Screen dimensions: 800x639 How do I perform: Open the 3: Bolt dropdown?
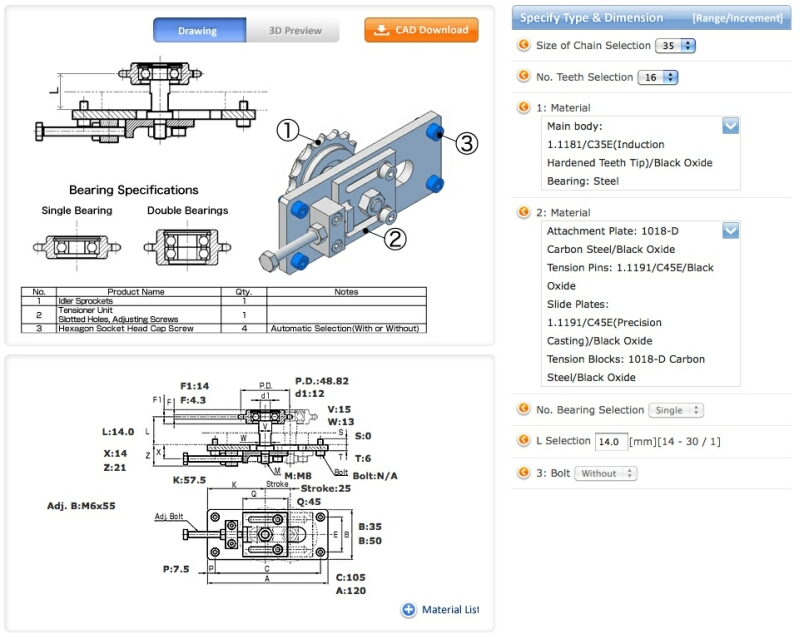pyautogui.click(x=606, y=473)
